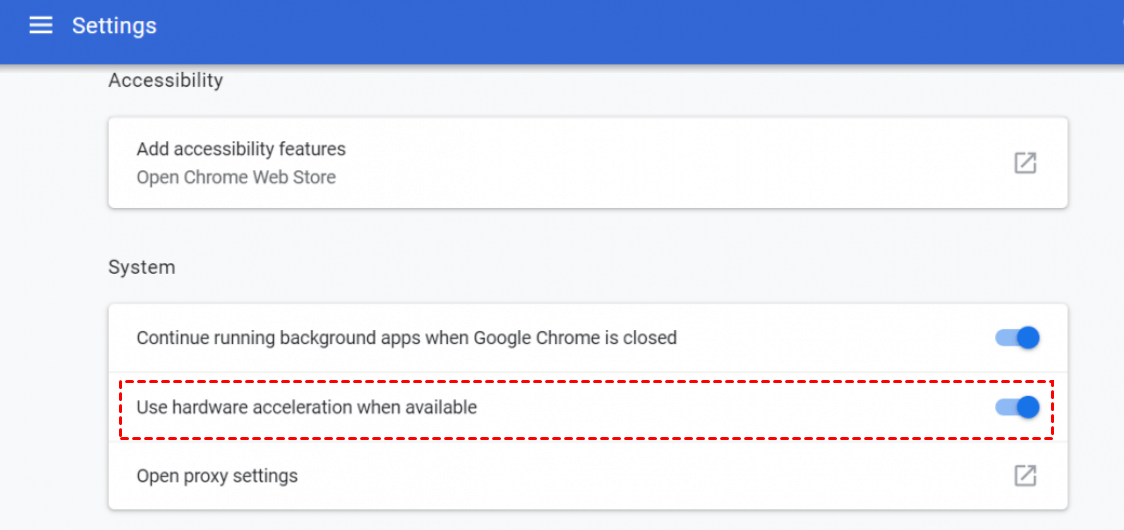Click 'Open proxy settings' text
This screenshot has width=1124, height=530.
click(217, 476)
